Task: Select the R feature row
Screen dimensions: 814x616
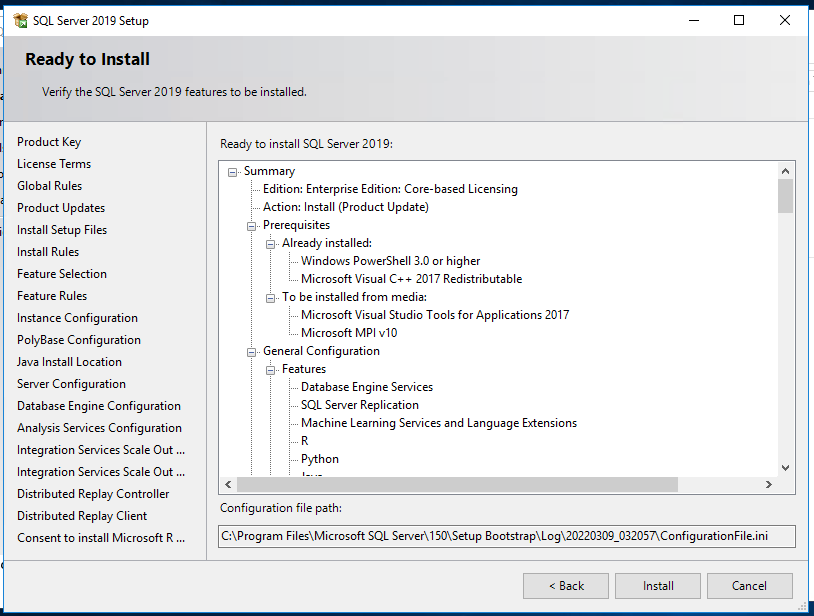Action: point(305,441)
